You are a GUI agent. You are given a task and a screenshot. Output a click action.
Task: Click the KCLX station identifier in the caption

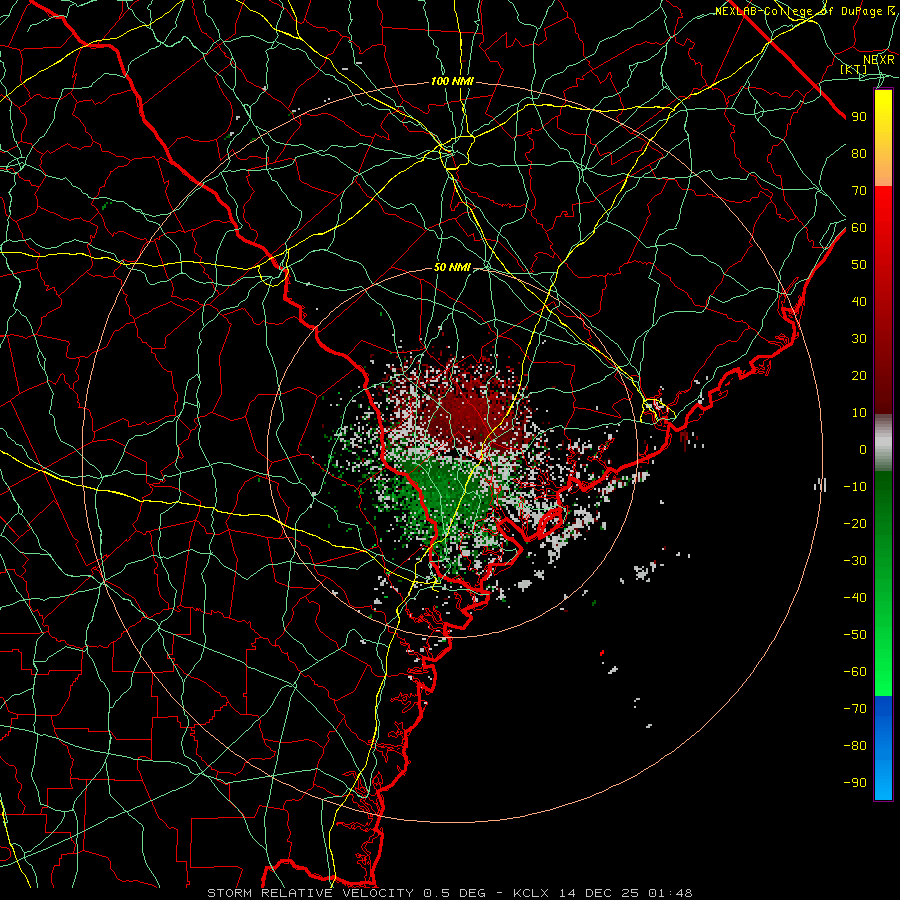[531, 893]
